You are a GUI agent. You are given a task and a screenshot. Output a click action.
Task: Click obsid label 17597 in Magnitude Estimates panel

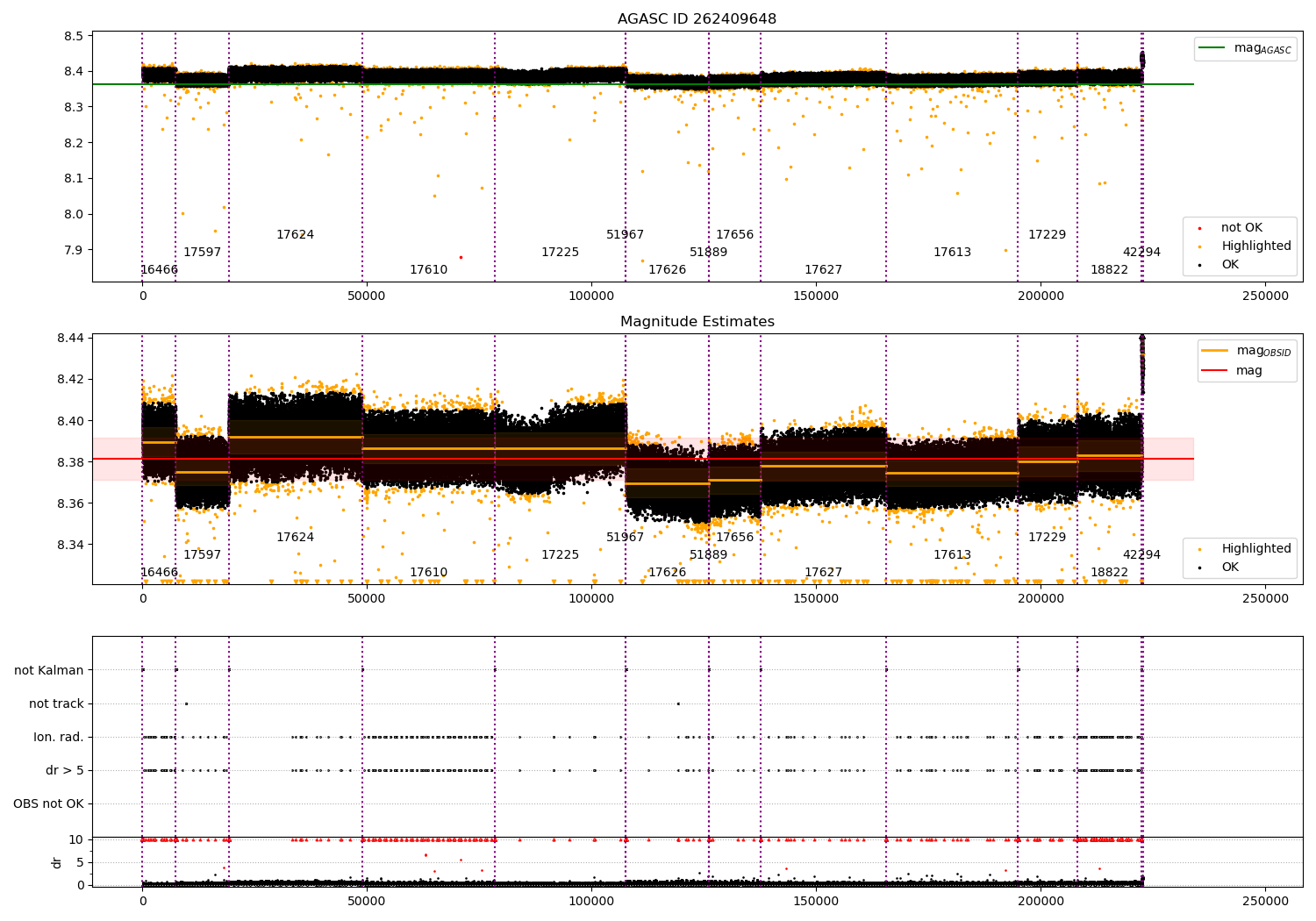[202, 555]
